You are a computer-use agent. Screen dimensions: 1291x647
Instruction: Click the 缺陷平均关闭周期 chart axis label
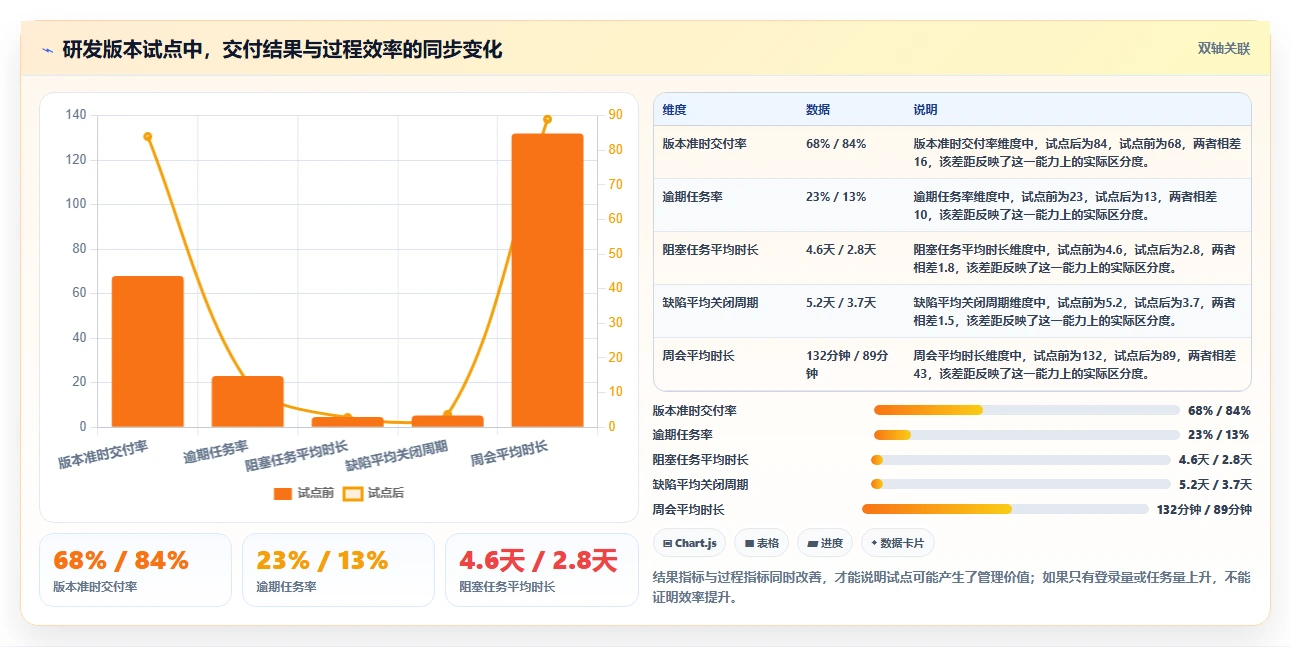(x=396, y=456)
